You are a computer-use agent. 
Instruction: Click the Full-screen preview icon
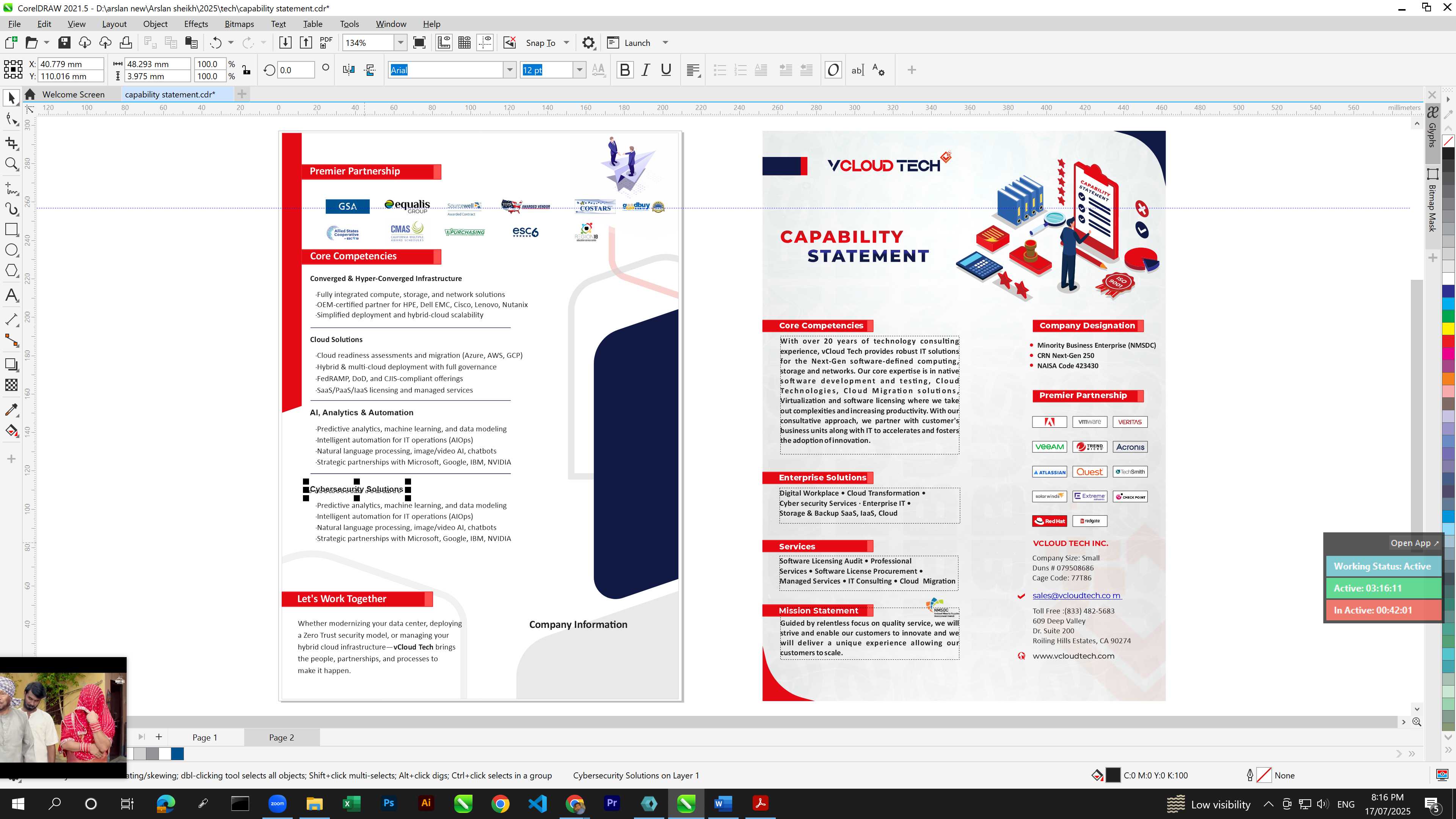[x=419, y=42]
